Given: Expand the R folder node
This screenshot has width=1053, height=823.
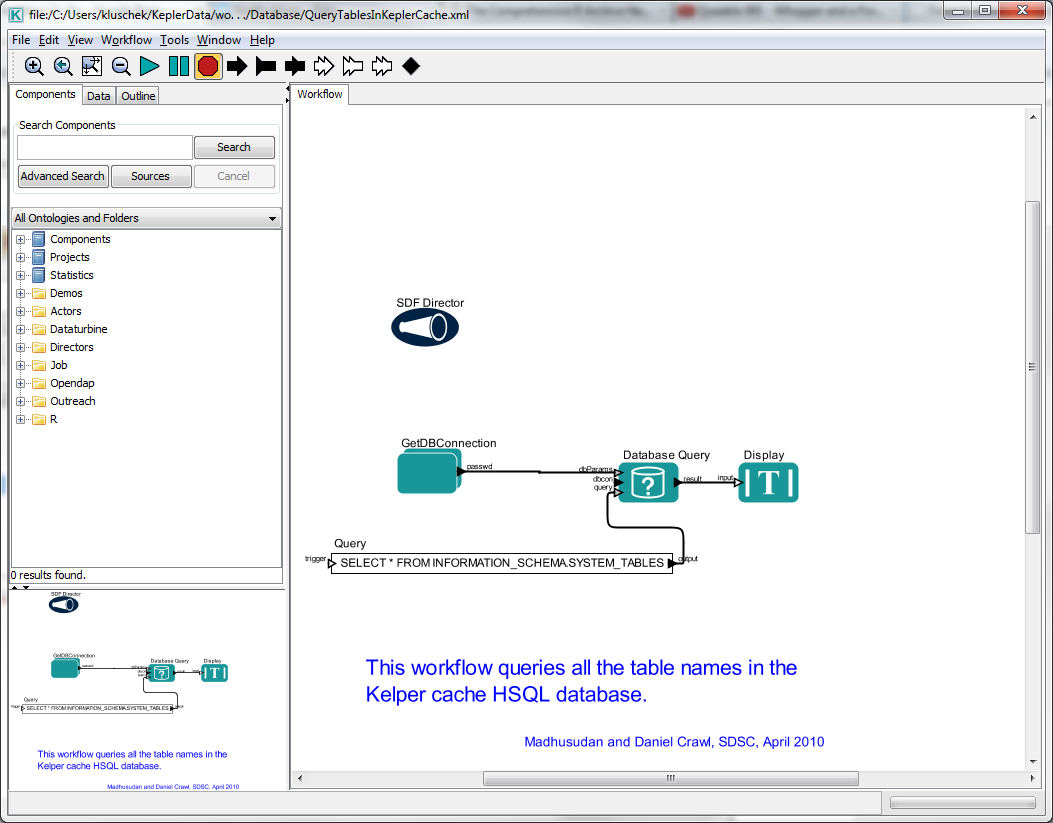Looking at the screenshot, I should click(20, 420).
